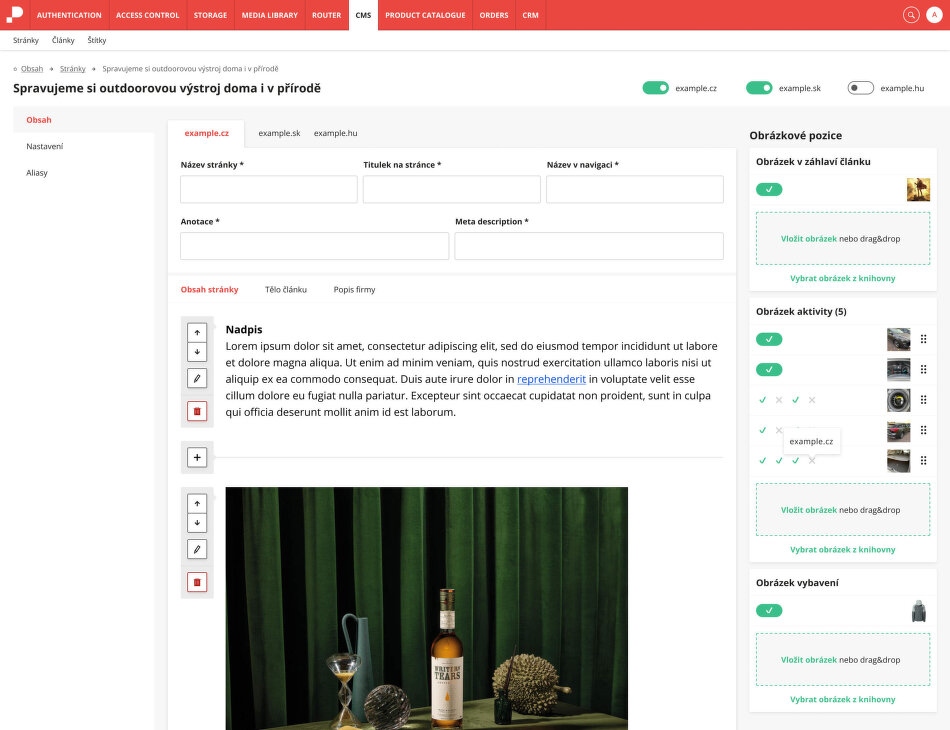Grab drag handle of second activity image
The width and height of the screenshot is (950, 730).
coord(923,370)
